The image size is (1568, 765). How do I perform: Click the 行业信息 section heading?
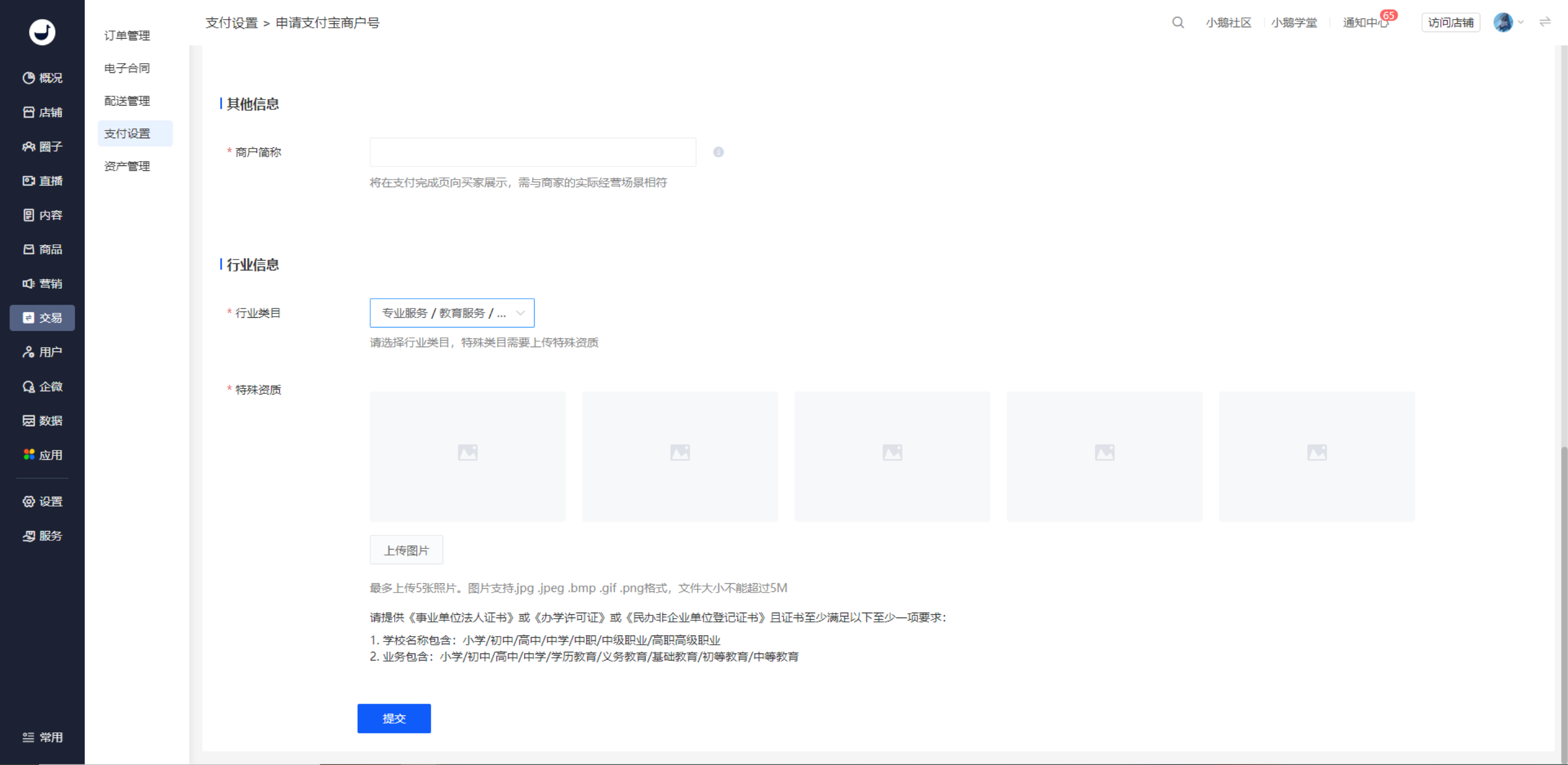tap(253, 264)
